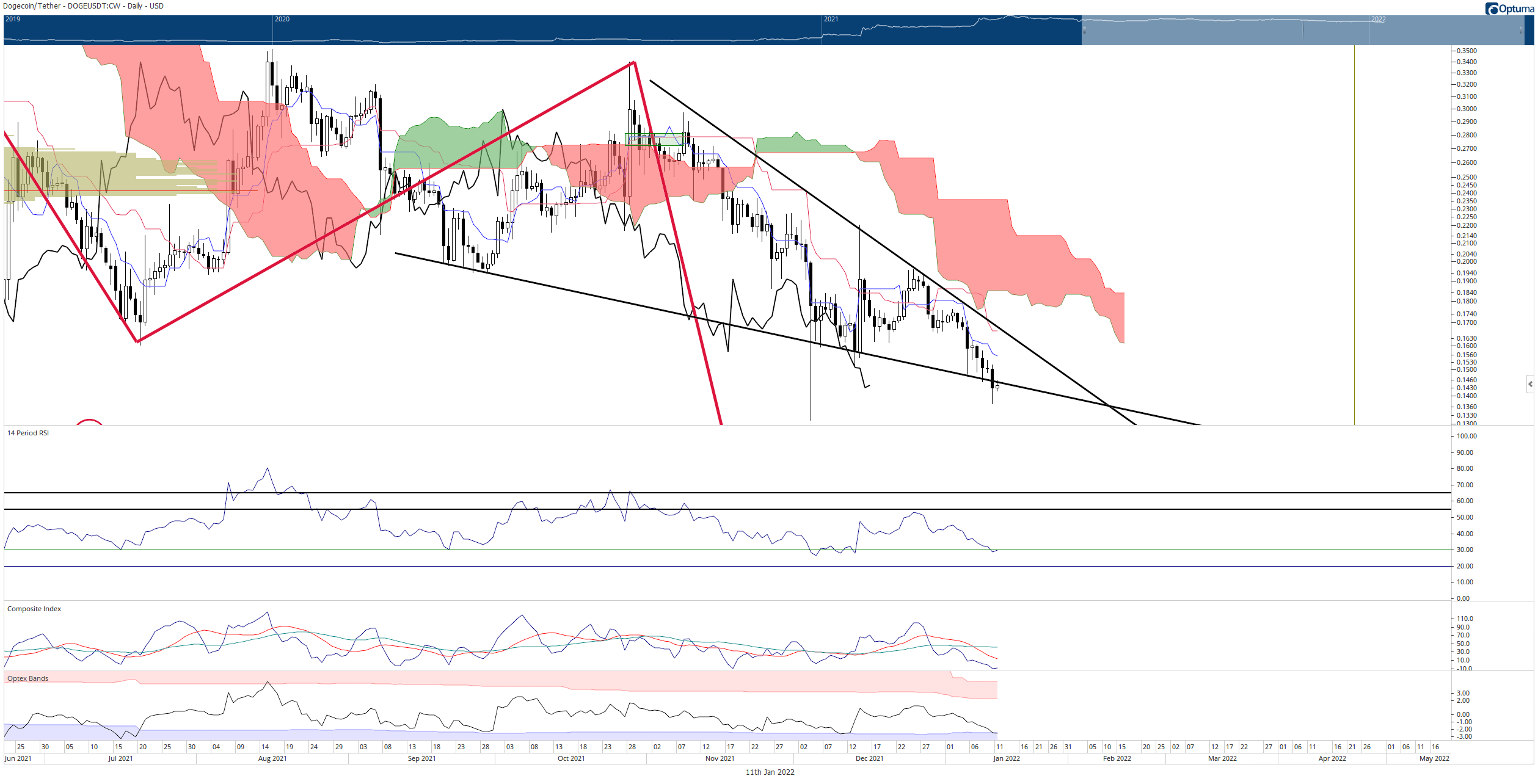1538x784 pixels.
Task: Click the 110.0 Composite Index scale value
Action: coord(1465,619)
